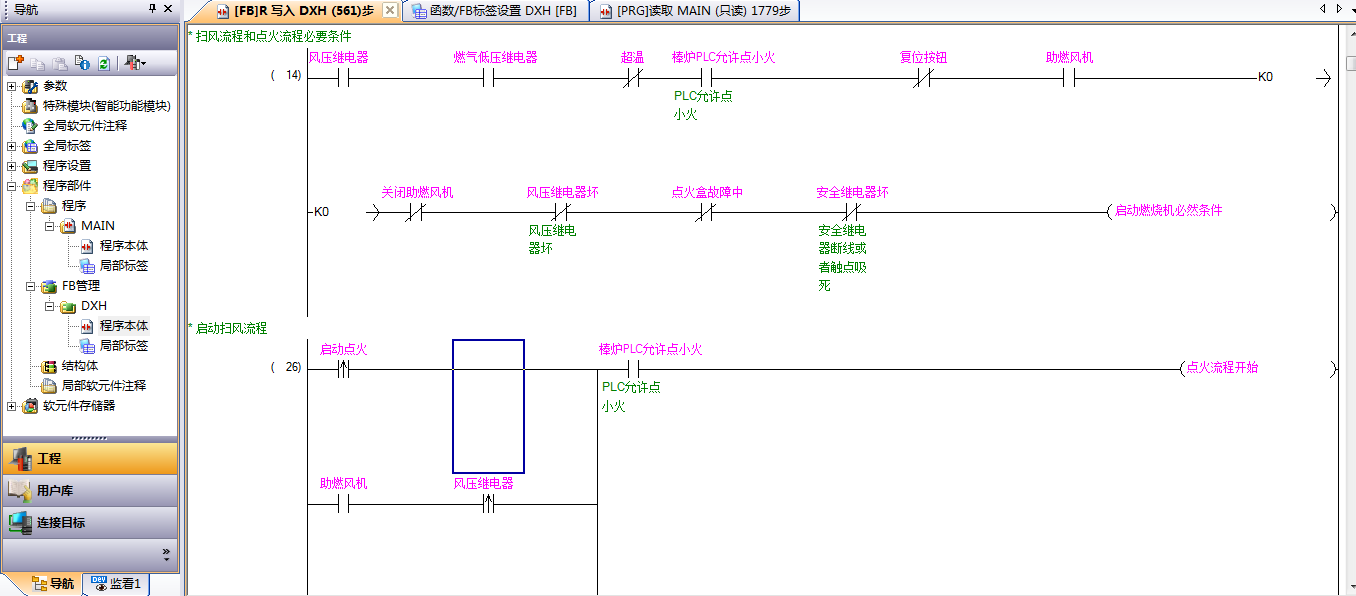Screen dimensions: 1356x596
Task: Switch to the [PRG]读取 MAIN tab
Action: coord(698,11)
